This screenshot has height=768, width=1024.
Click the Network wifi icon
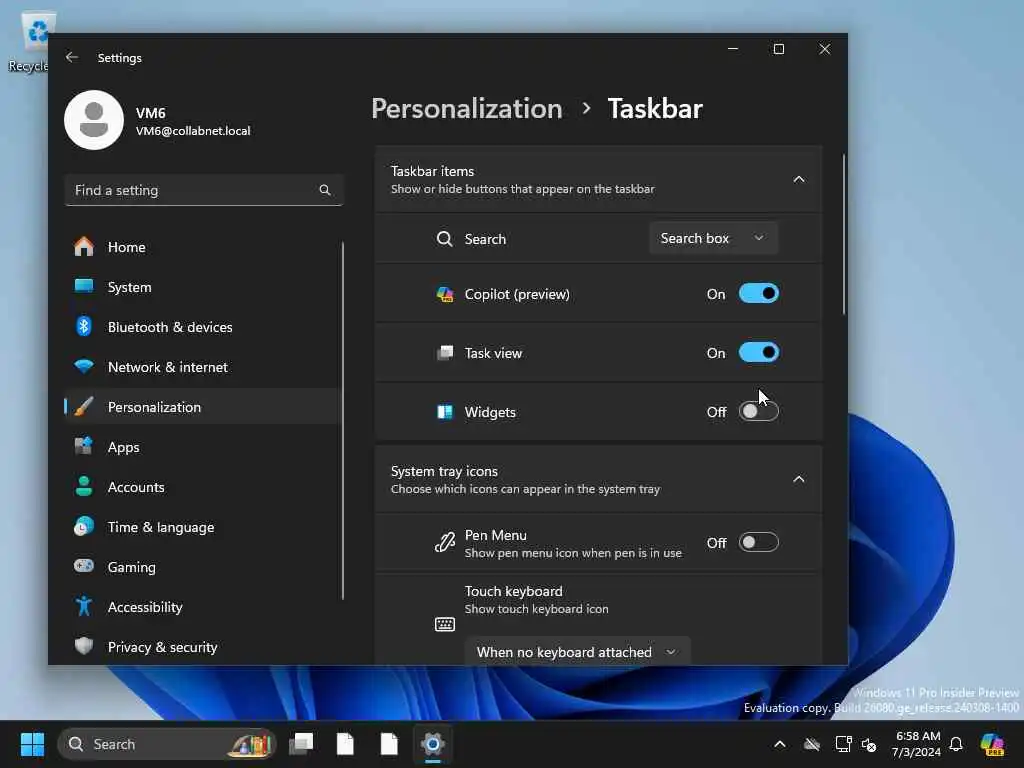point(84,366)
